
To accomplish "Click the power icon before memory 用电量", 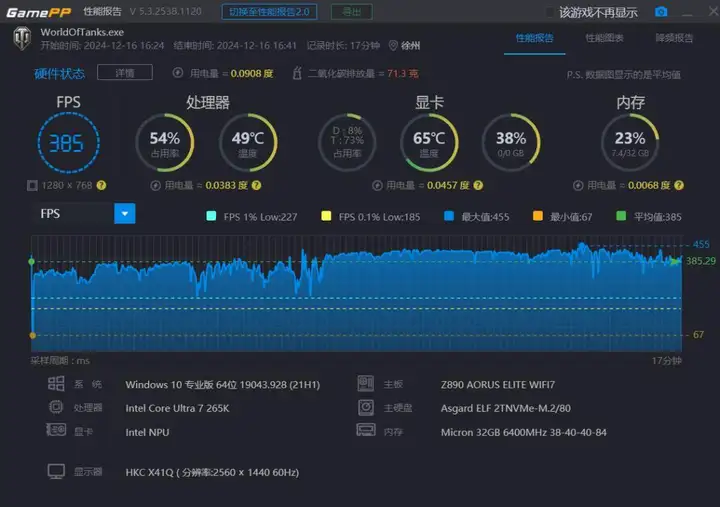I will tap(578, 186).
